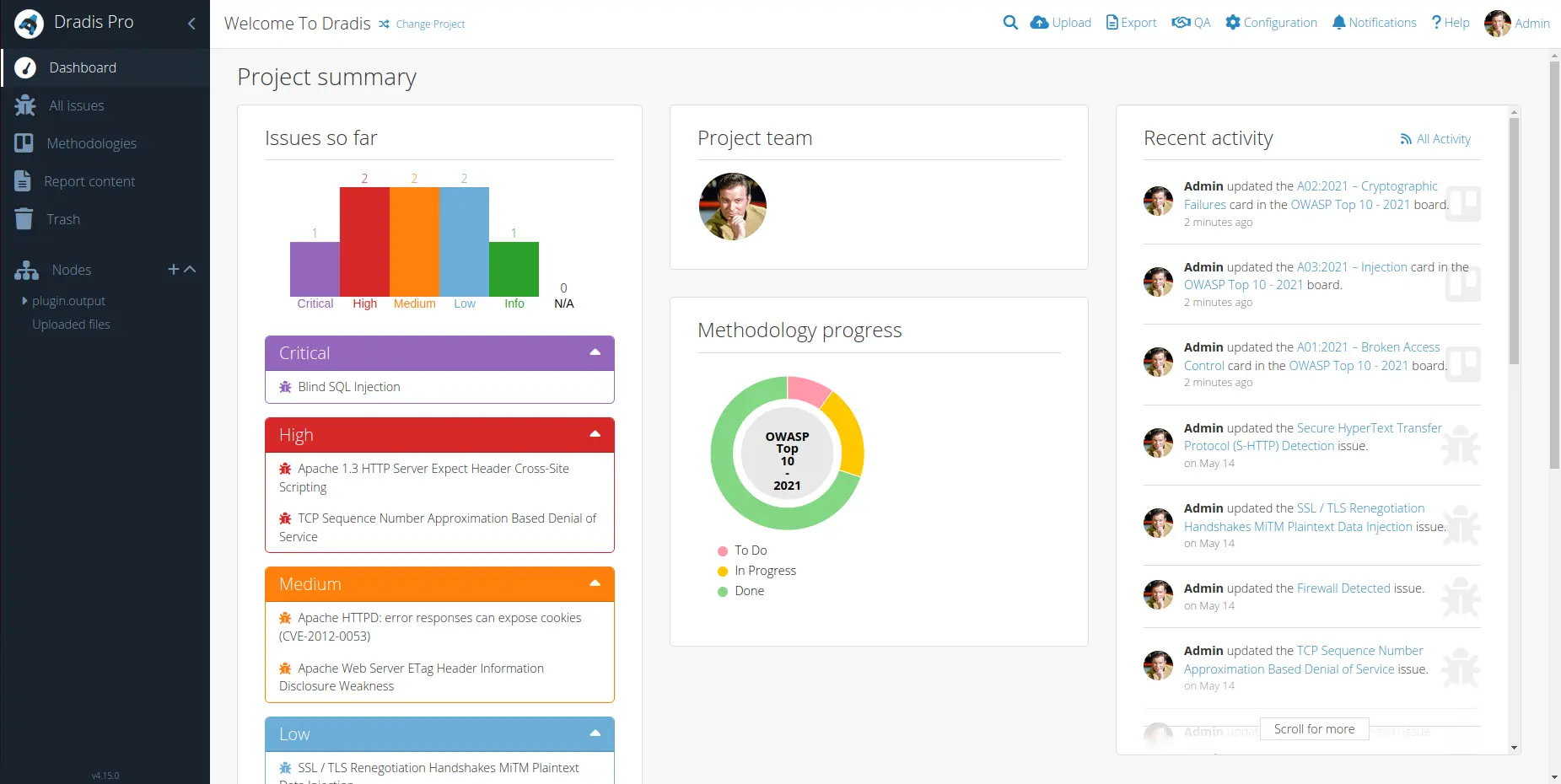Click the Nodes heading in sidebar
Screen dimensions: 1561x784
pyautogui.click(x=71, y=270)
